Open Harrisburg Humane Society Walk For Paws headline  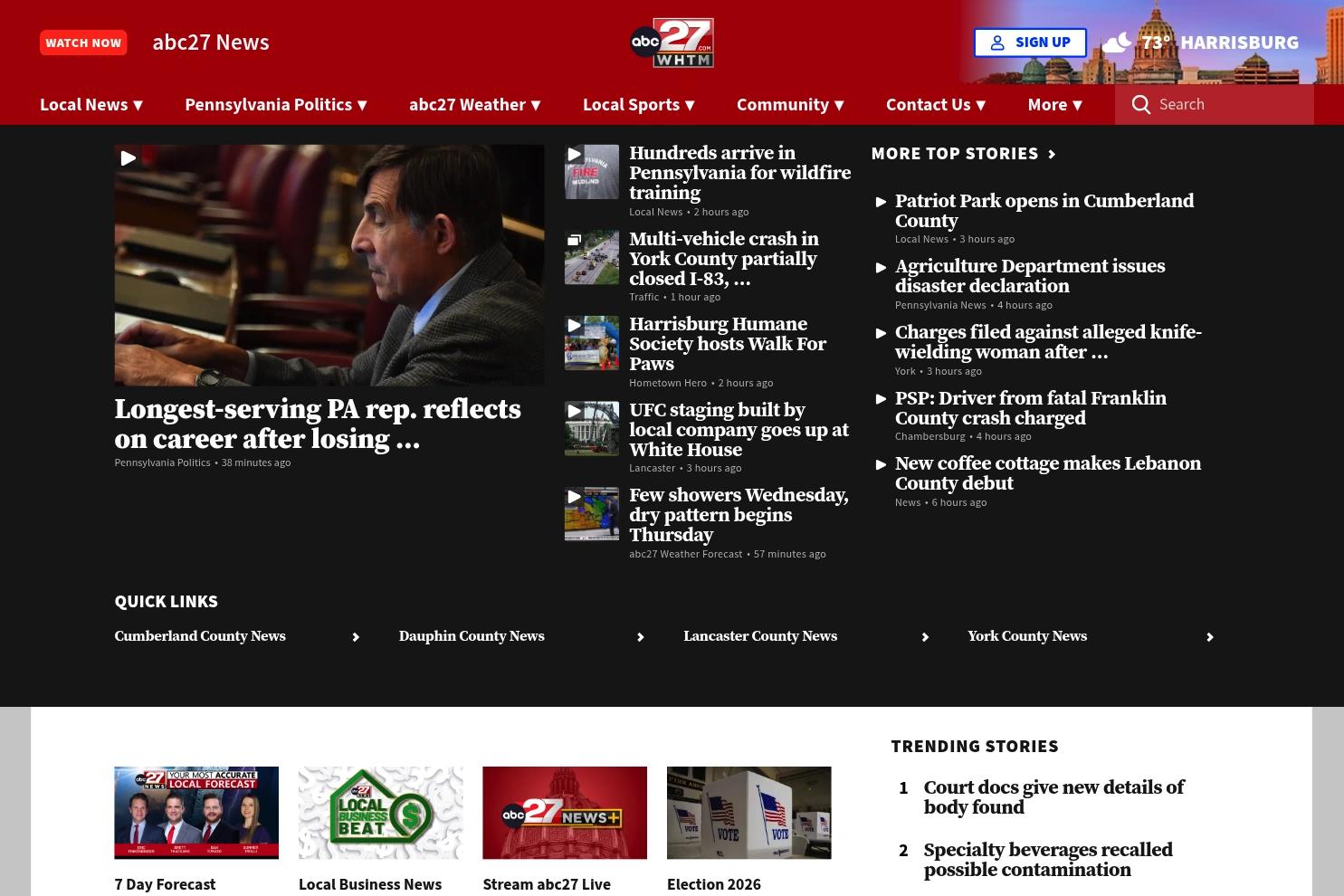728,345
